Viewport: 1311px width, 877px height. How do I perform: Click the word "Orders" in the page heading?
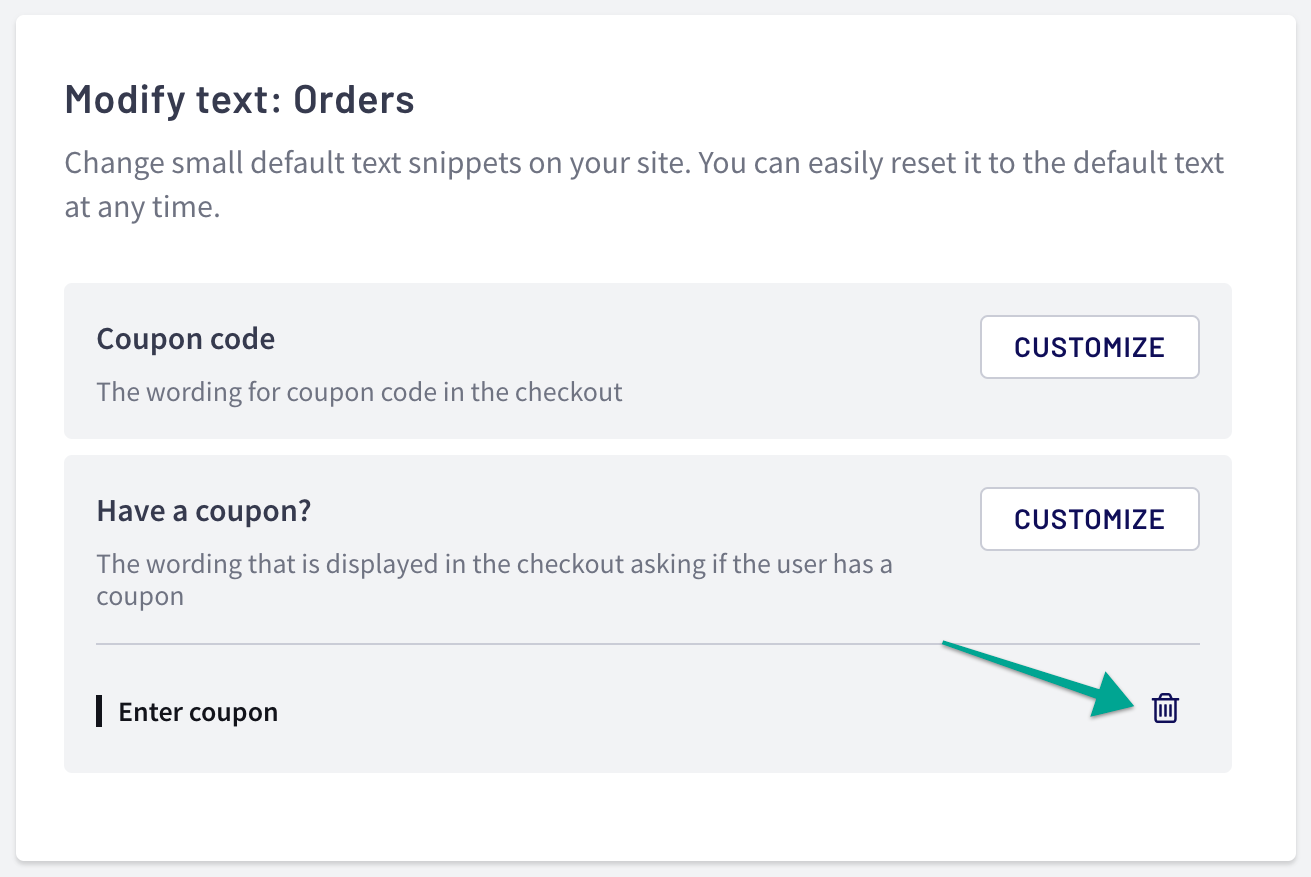click(354, 100)
